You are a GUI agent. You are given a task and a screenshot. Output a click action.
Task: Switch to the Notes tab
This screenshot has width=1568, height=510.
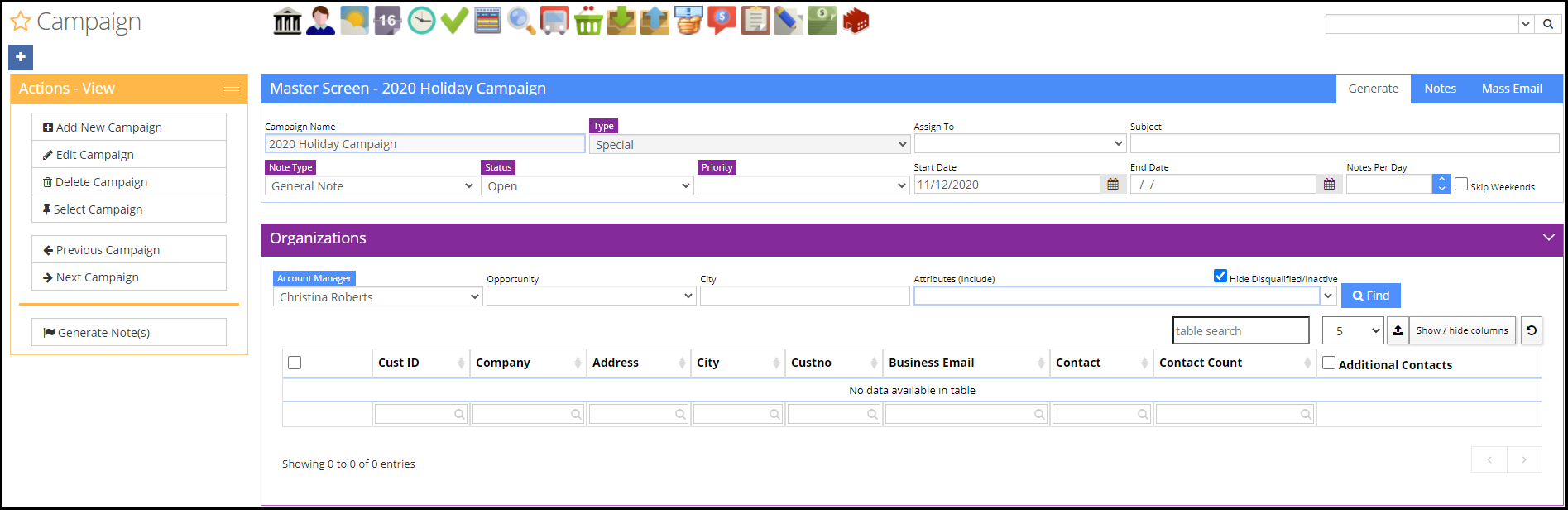point(1440,89)
